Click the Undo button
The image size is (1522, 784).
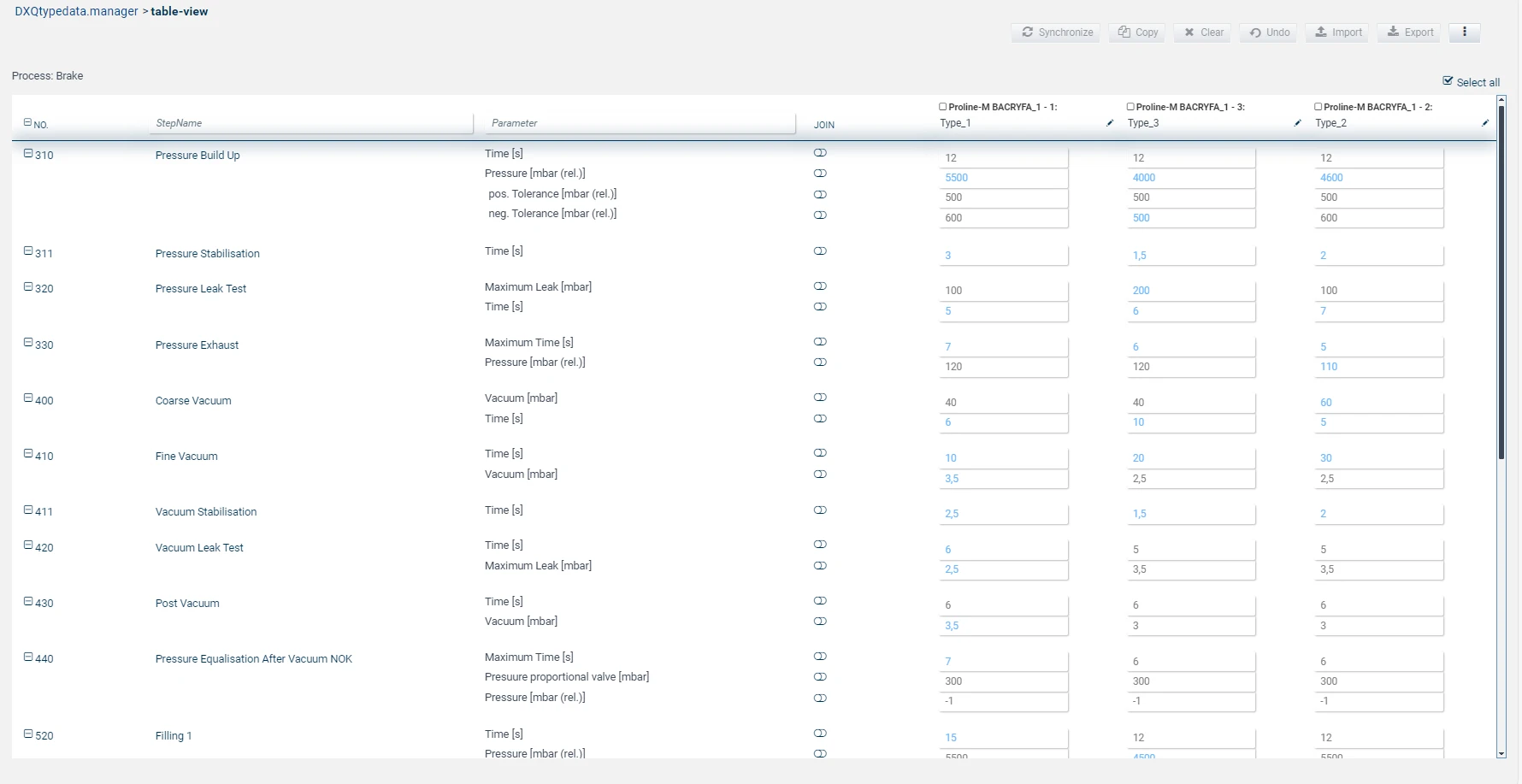1268,32
